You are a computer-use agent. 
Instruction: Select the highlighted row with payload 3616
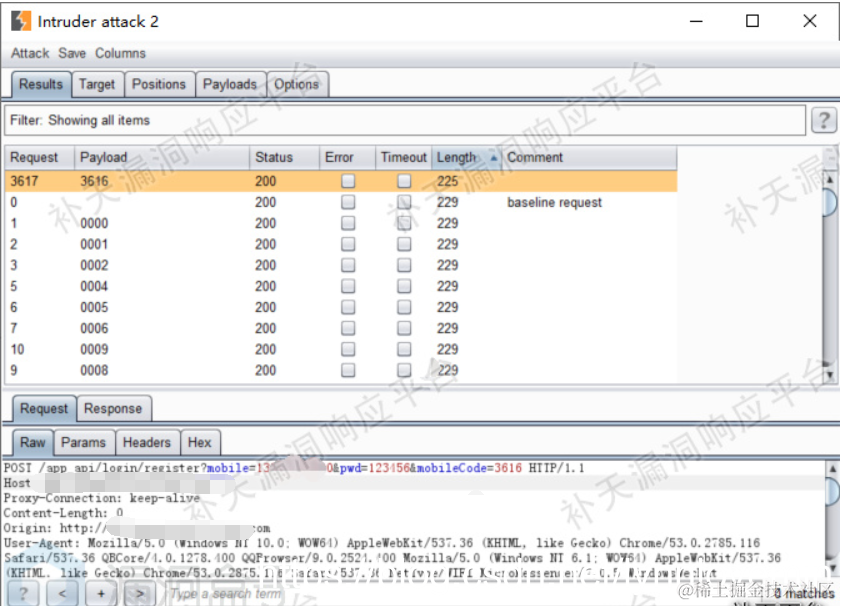(x=341, y=181)
